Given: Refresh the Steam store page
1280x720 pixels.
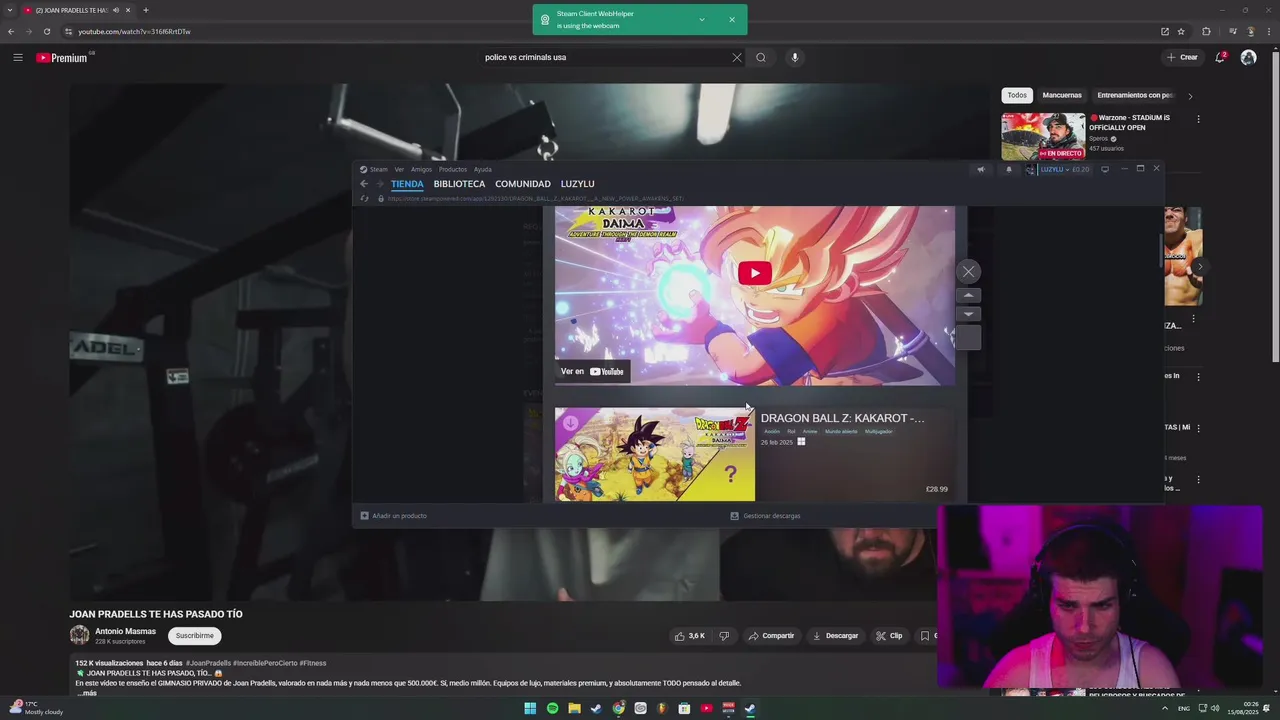Looking at the screenshot, I should coord(364,198).
